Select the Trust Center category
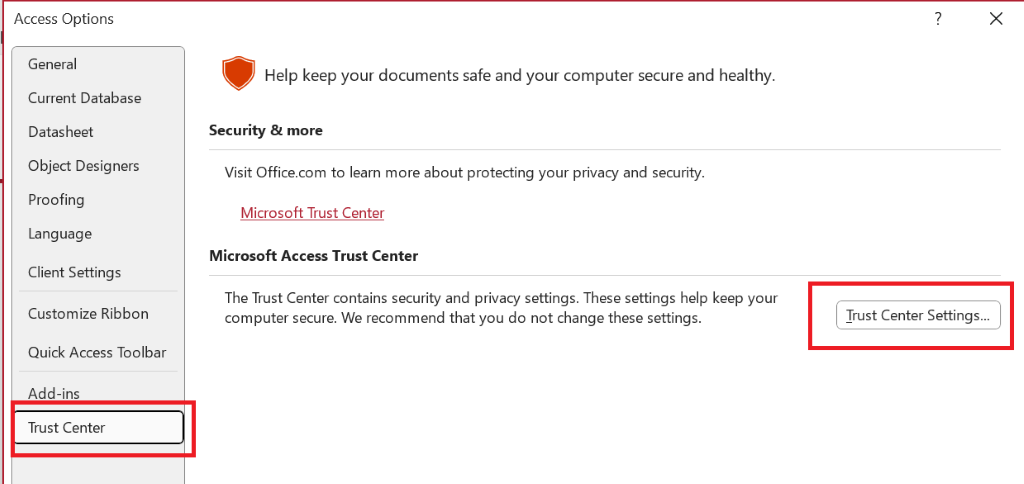 point(67,428)
